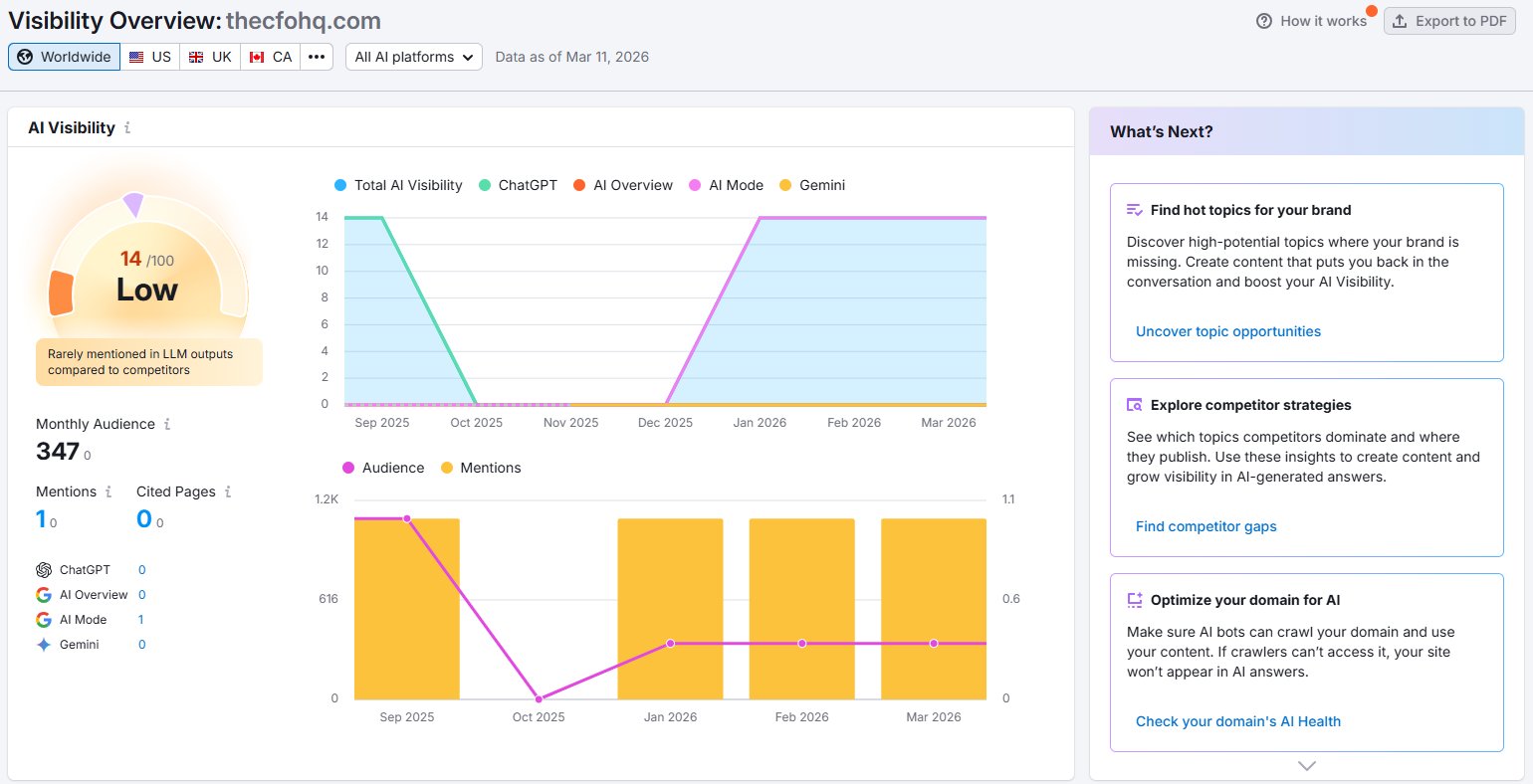This screenshot has height=784, width=1533.
Task: Click the Canada flag icon
Action: point(257,57)
